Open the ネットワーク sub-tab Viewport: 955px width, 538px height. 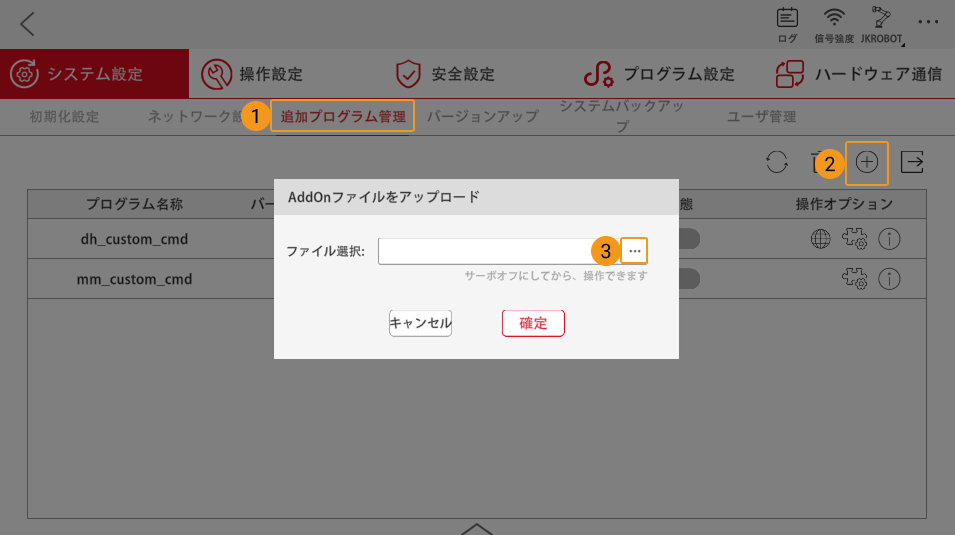(195, 116)
